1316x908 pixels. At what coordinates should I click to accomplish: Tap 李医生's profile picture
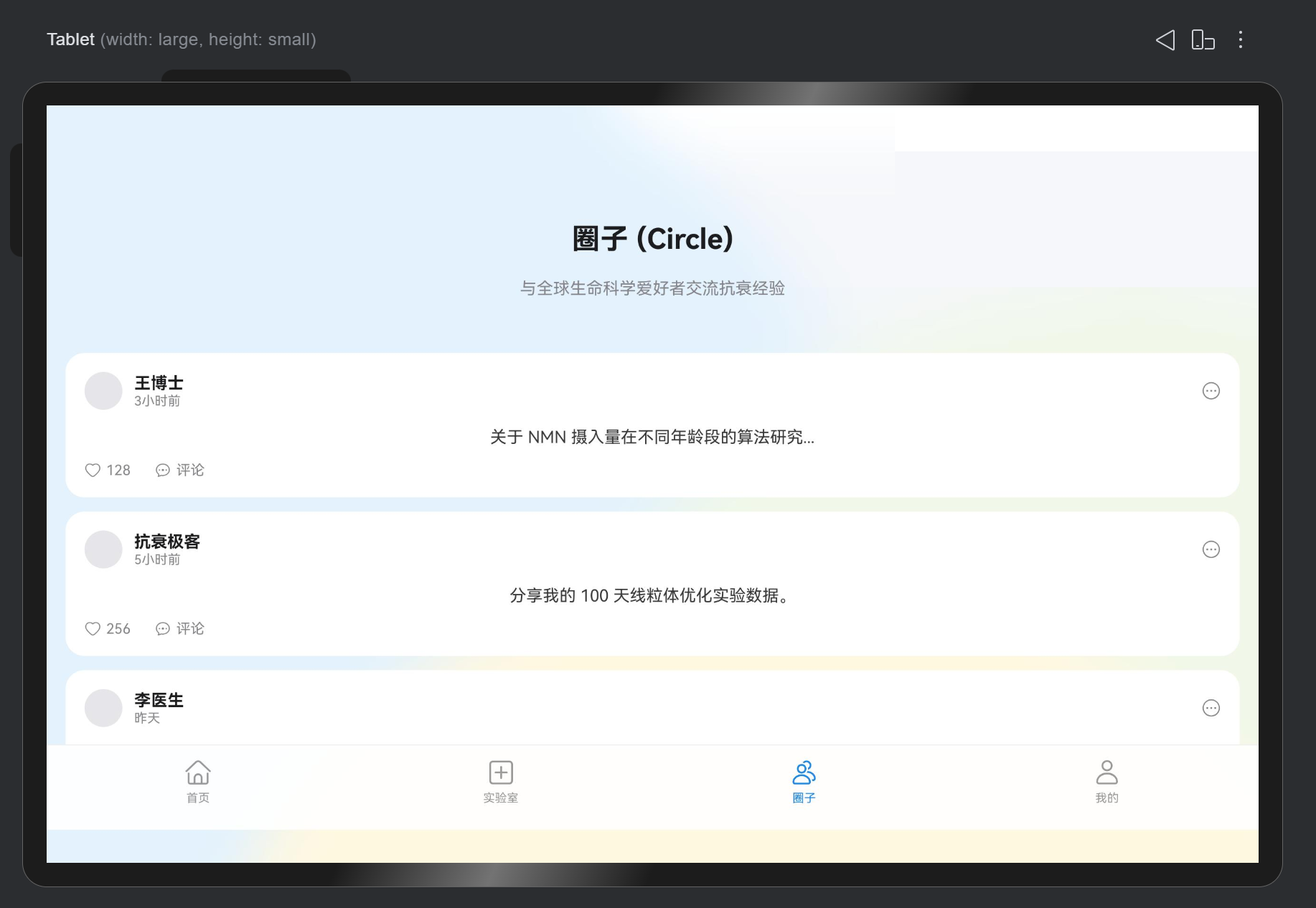pyautogui.click(x=103, y=708)
